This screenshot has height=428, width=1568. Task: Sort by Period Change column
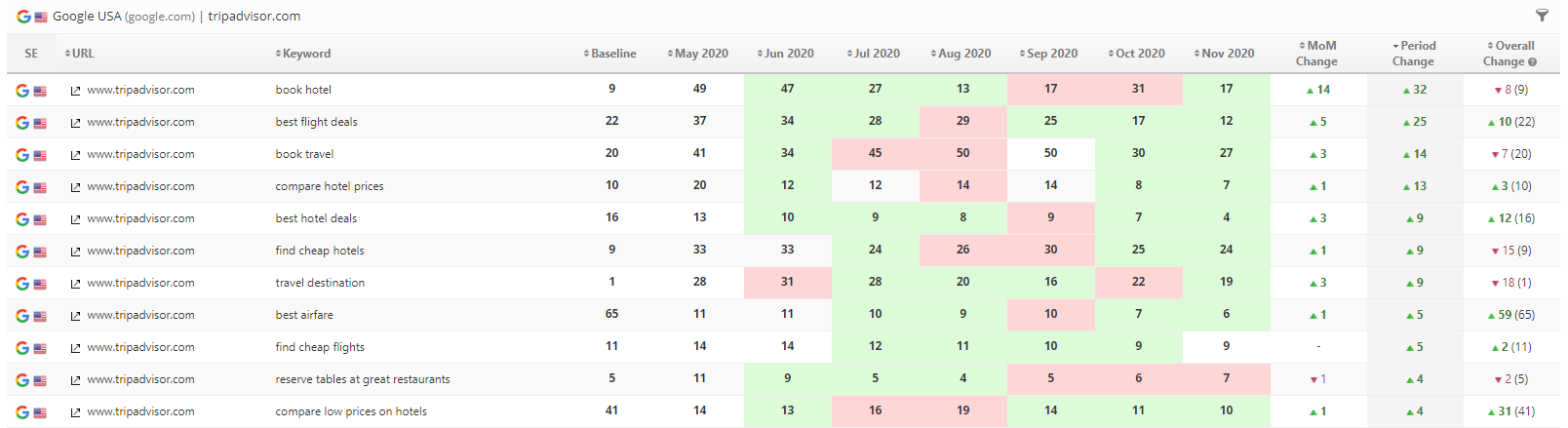tap(1413, 54)
